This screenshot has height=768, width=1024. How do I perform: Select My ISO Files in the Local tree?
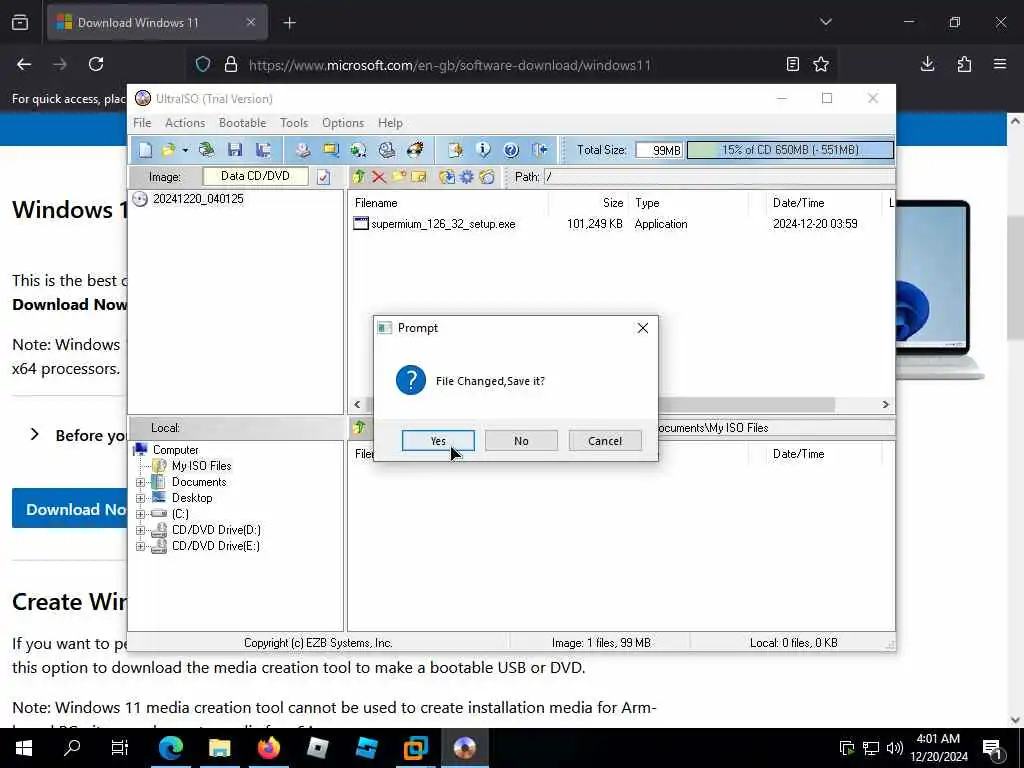[201, 466]
